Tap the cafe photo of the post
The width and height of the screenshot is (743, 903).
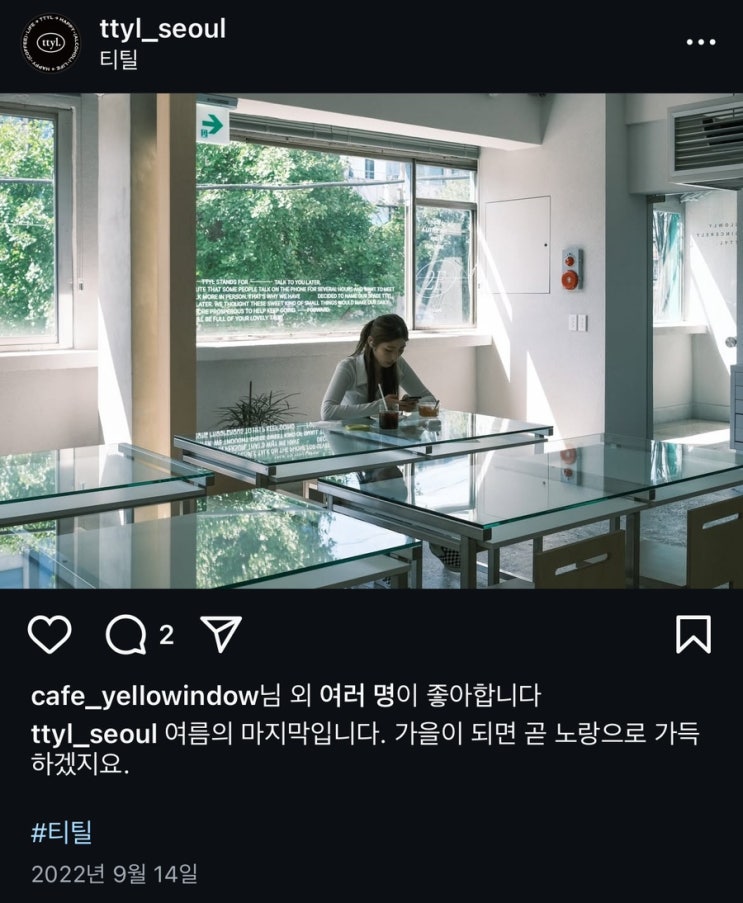coord(372,341)
